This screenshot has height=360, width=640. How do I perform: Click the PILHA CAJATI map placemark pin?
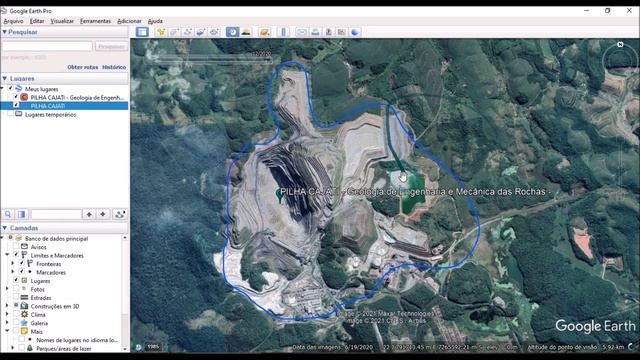tap(280, 194)
